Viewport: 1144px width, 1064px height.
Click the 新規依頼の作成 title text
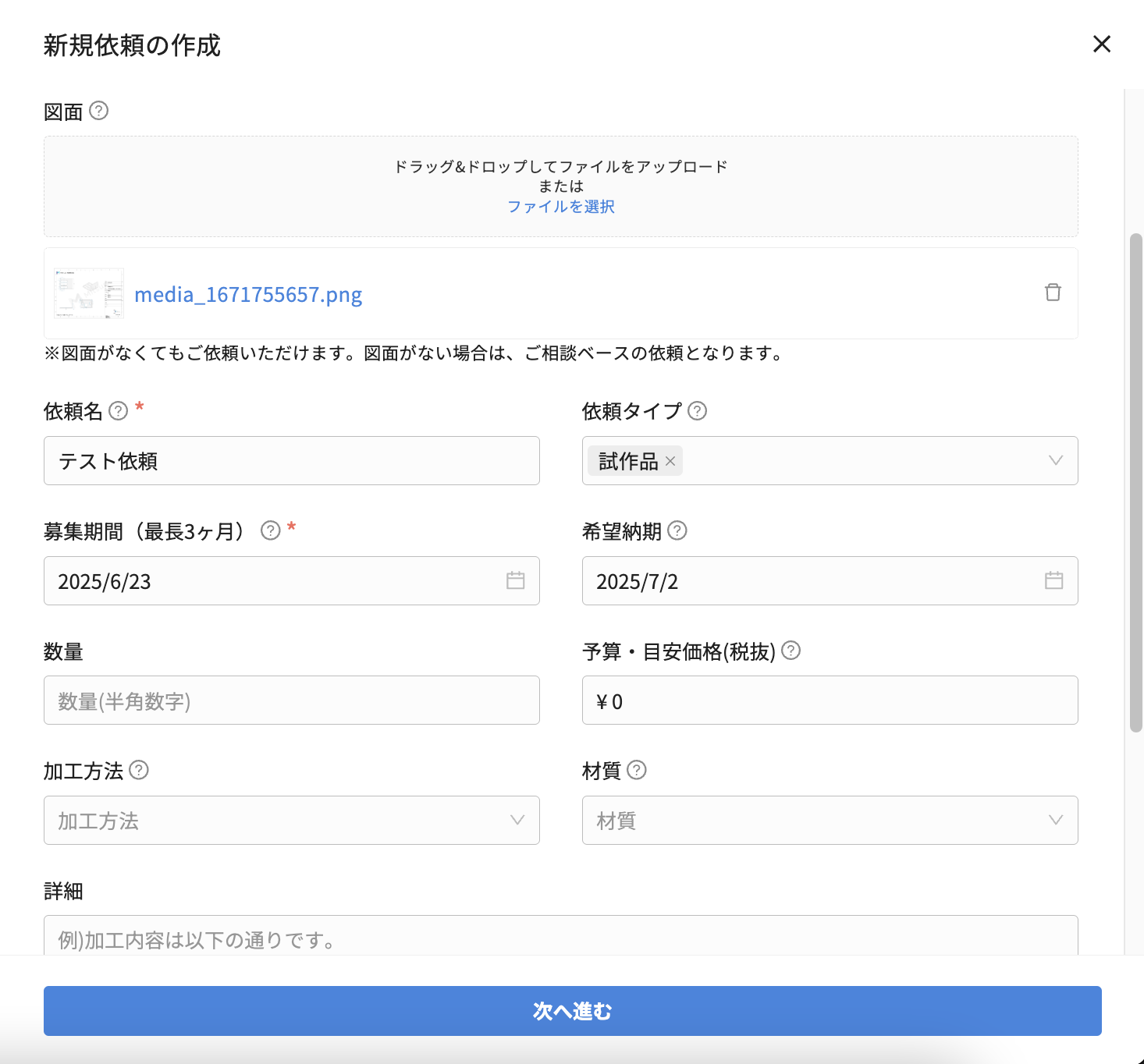[x=132, y=45]
